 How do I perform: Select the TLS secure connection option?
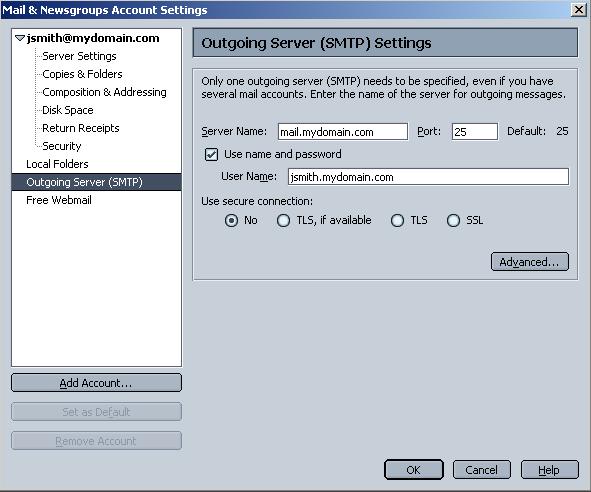point(397,221)
